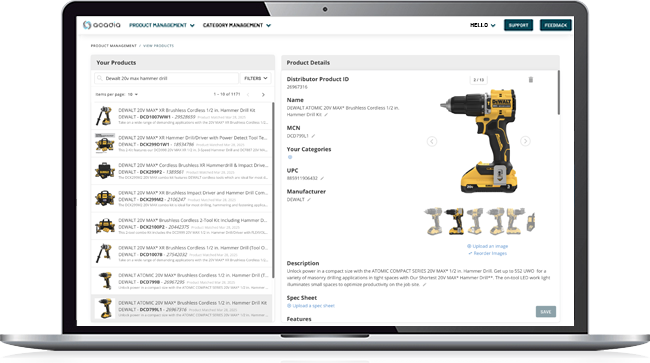Select product row DCD1007B
The height and width of the screenshot is (363, 650).
point(182,253)
